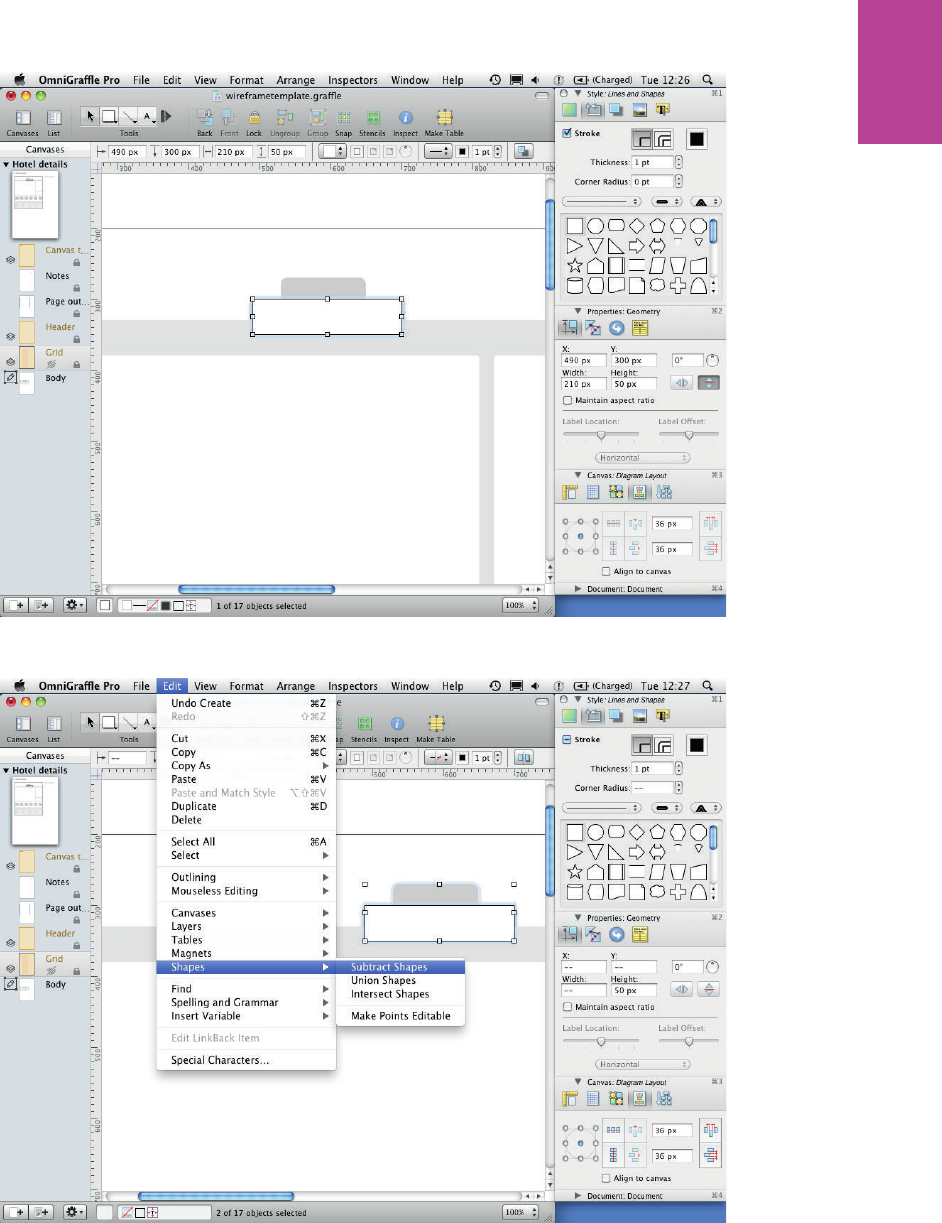Select the star shape in upper shape palette
The image size is (942, 1223).
pos(575,265)
